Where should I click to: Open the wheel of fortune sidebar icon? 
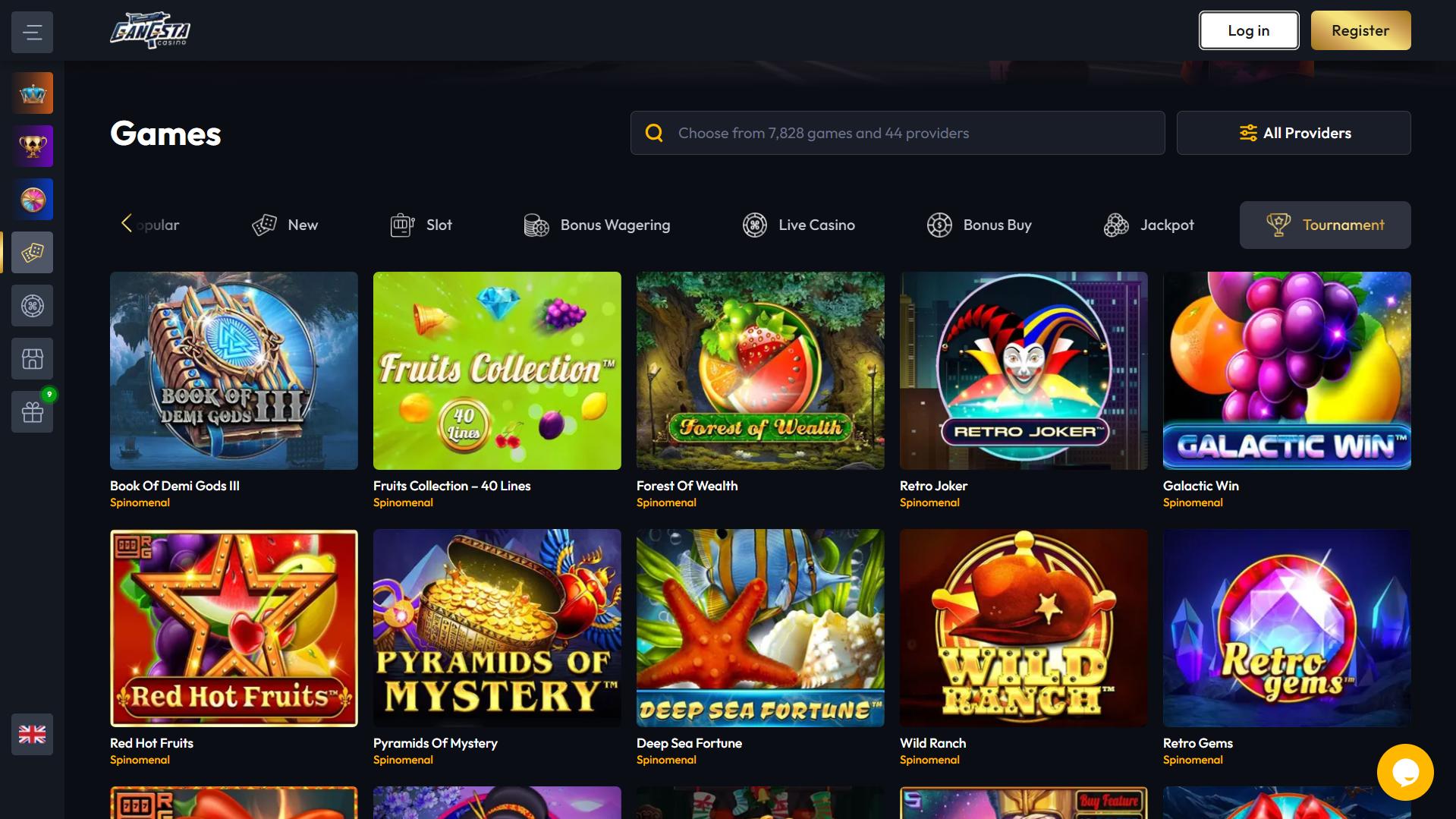(x=32, y=200)
